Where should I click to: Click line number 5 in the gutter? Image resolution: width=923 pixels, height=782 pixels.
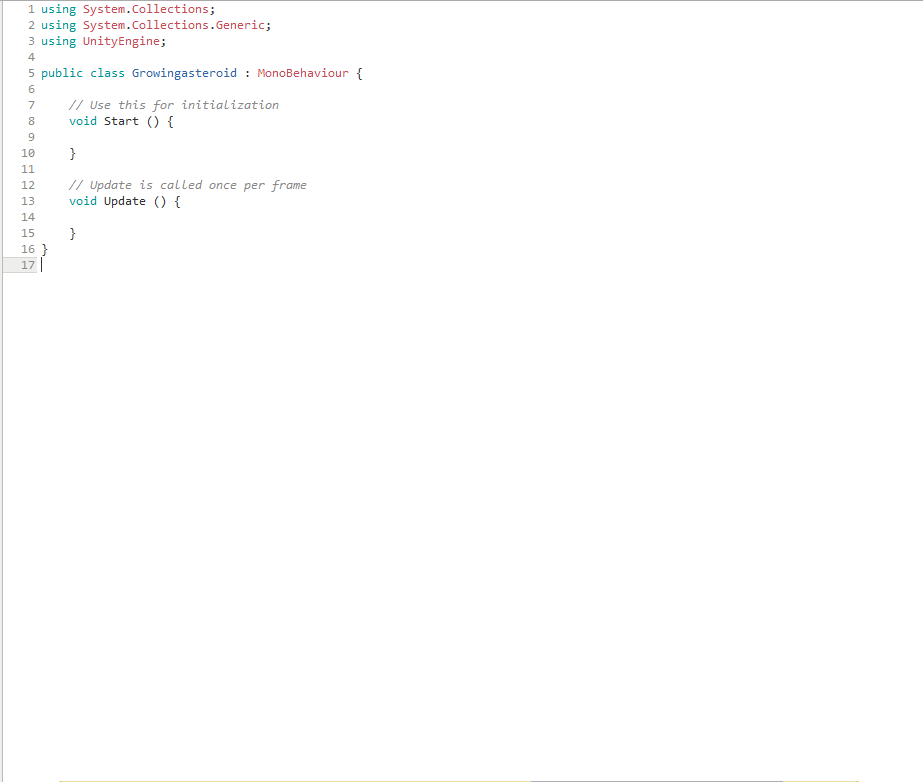(30, 72)
